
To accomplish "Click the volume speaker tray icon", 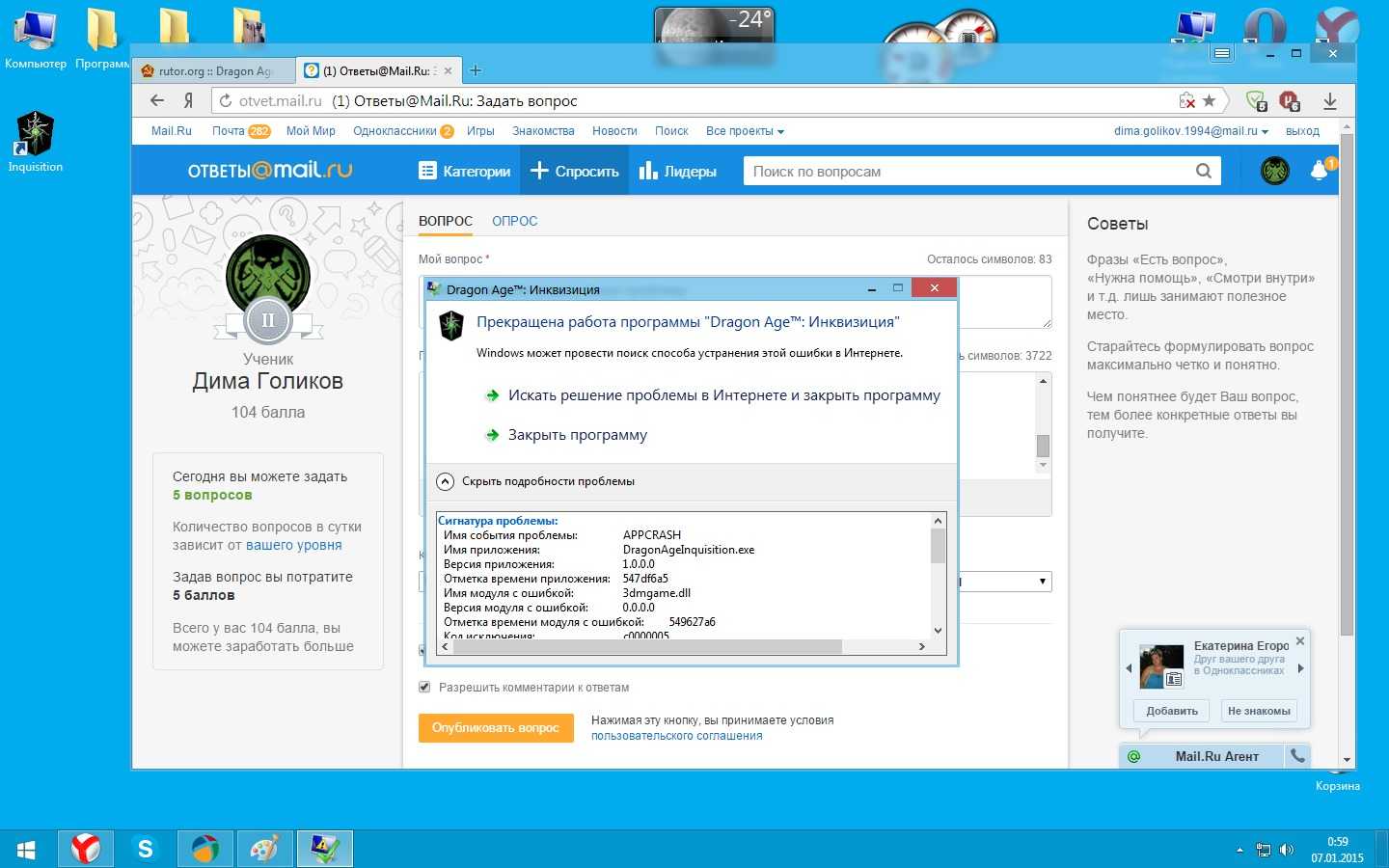I will [x=1286, y=850].
